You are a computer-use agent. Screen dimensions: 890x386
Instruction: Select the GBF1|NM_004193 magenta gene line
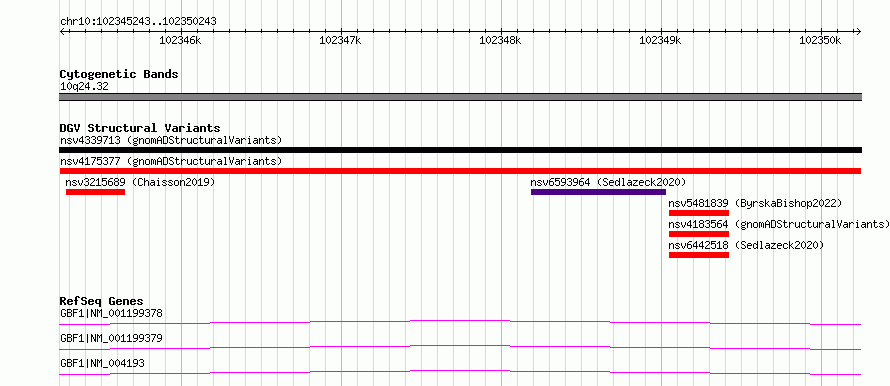(x=460, y=372)
